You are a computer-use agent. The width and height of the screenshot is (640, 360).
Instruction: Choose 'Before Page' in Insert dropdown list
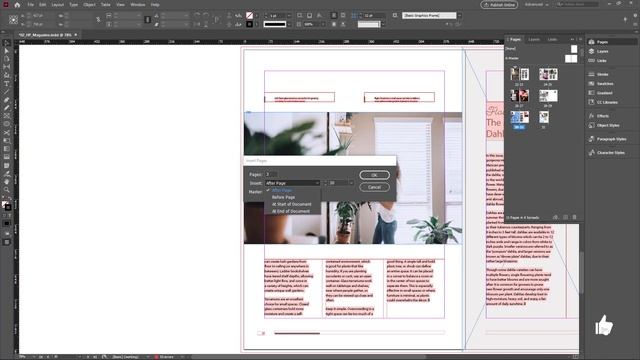click(283, 197)
